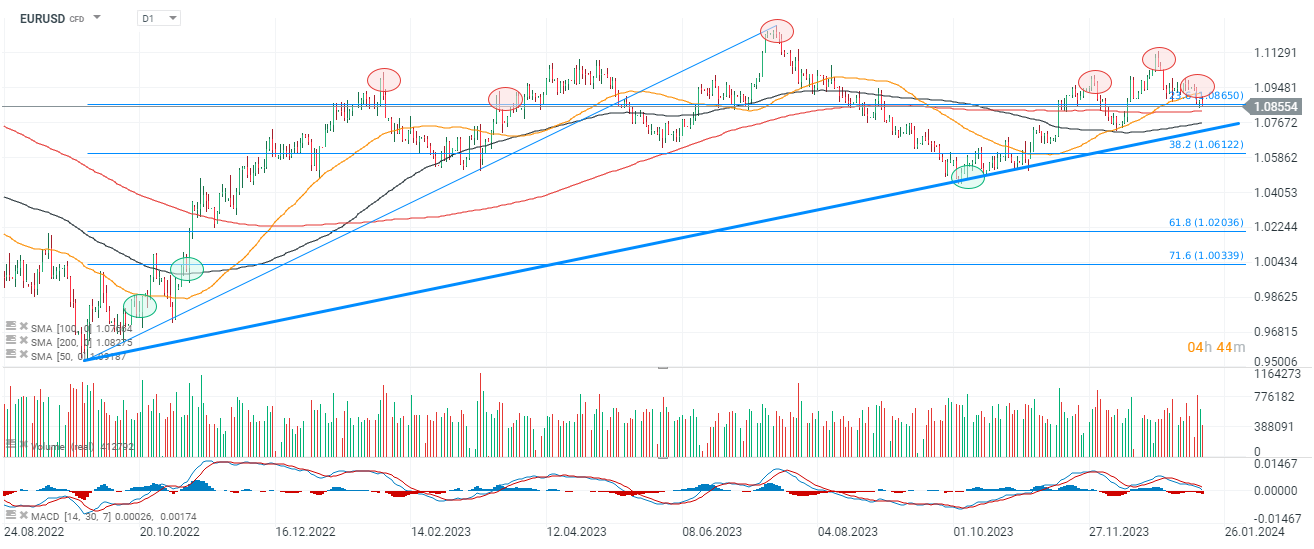Remove Volume indicator with X icon

point(22,443)
